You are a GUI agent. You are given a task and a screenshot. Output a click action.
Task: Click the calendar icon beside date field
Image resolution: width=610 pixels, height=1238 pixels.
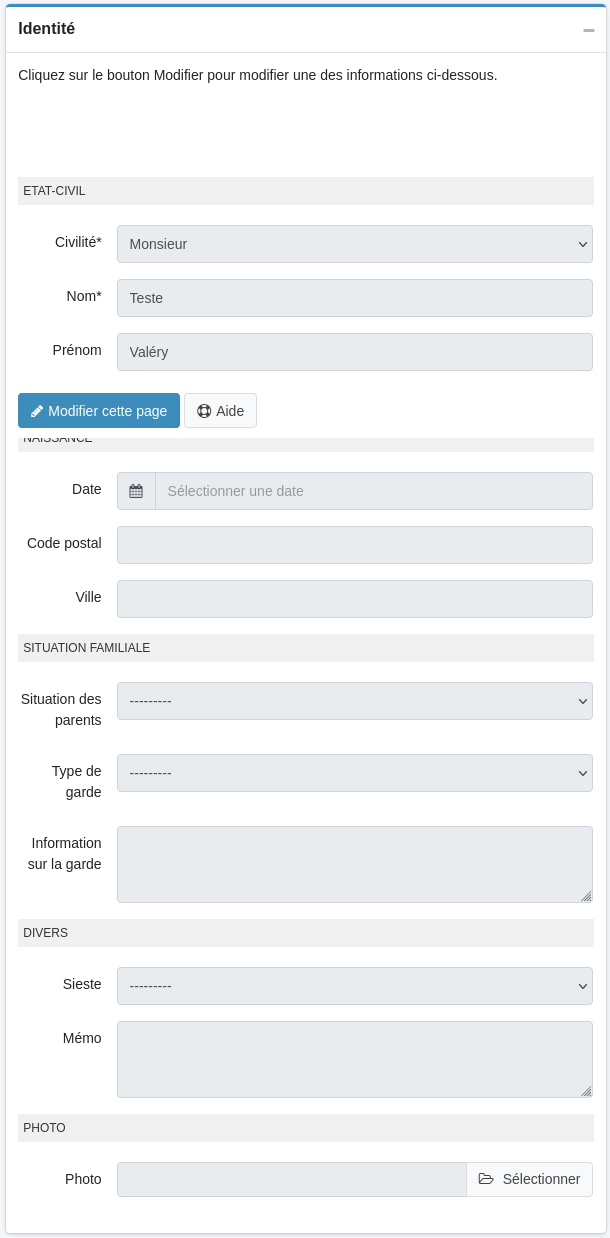click(136, 491)
